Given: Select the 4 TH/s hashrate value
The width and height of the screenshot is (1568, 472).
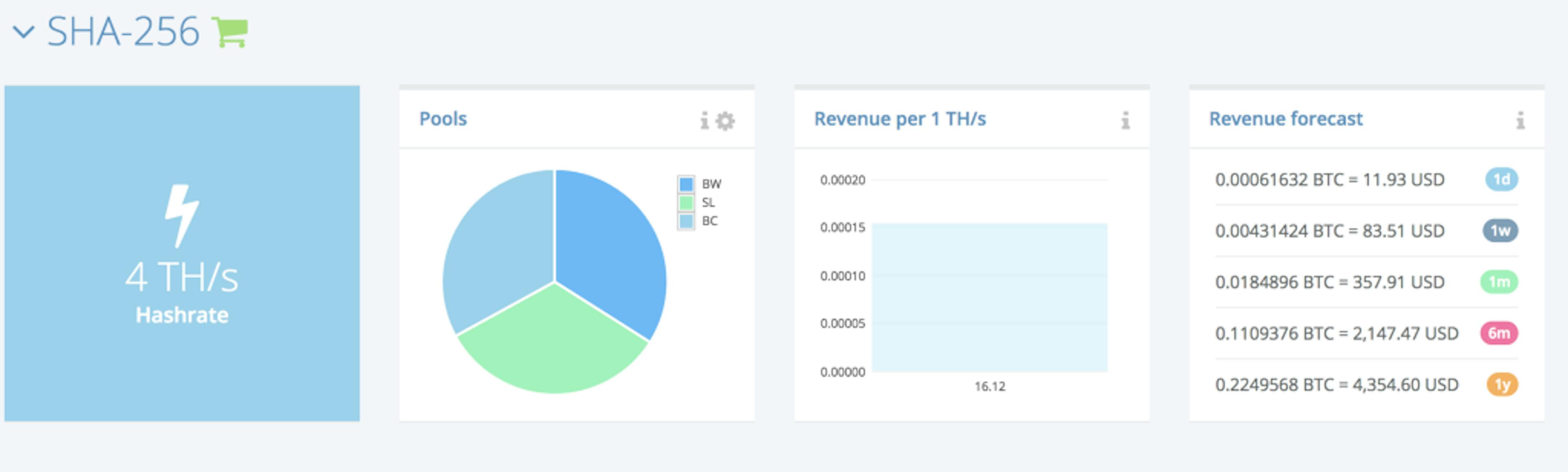Looking at the screenshot, I should click(181, 277).
